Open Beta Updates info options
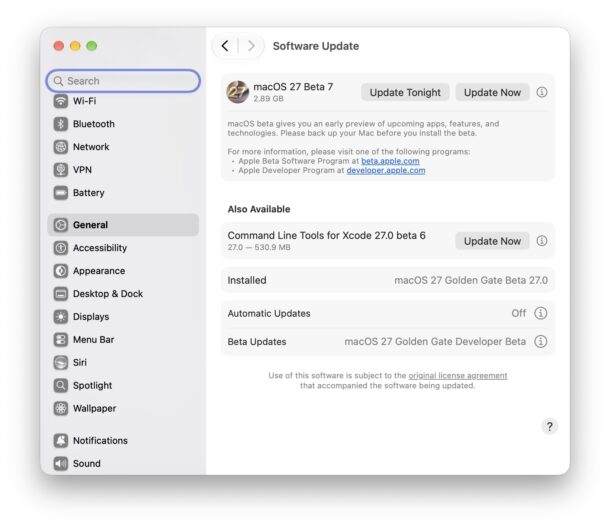The image size is (610, 528). click(540, 342)
